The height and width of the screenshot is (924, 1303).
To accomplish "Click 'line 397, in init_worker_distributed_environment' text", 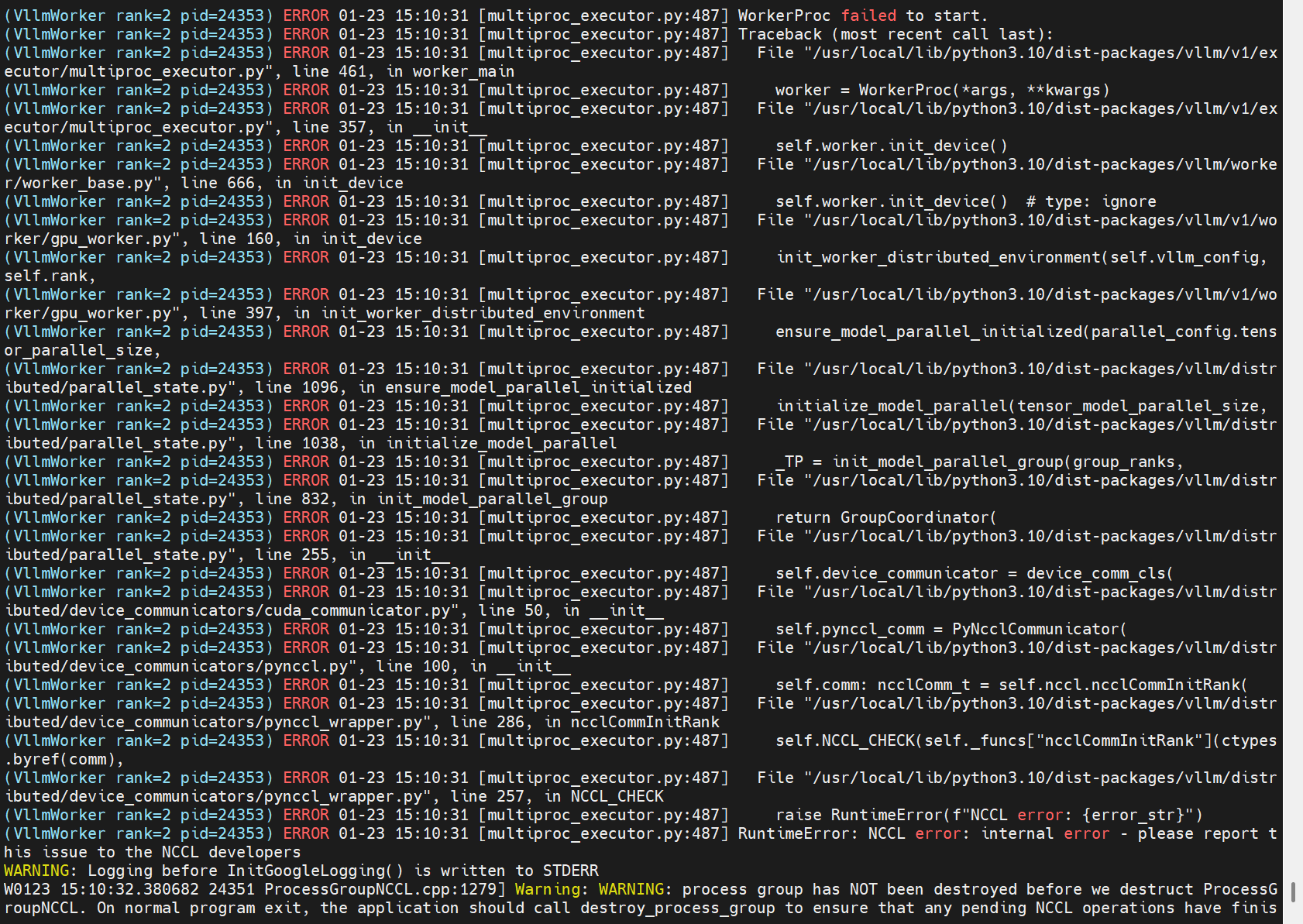I will 422,313.
